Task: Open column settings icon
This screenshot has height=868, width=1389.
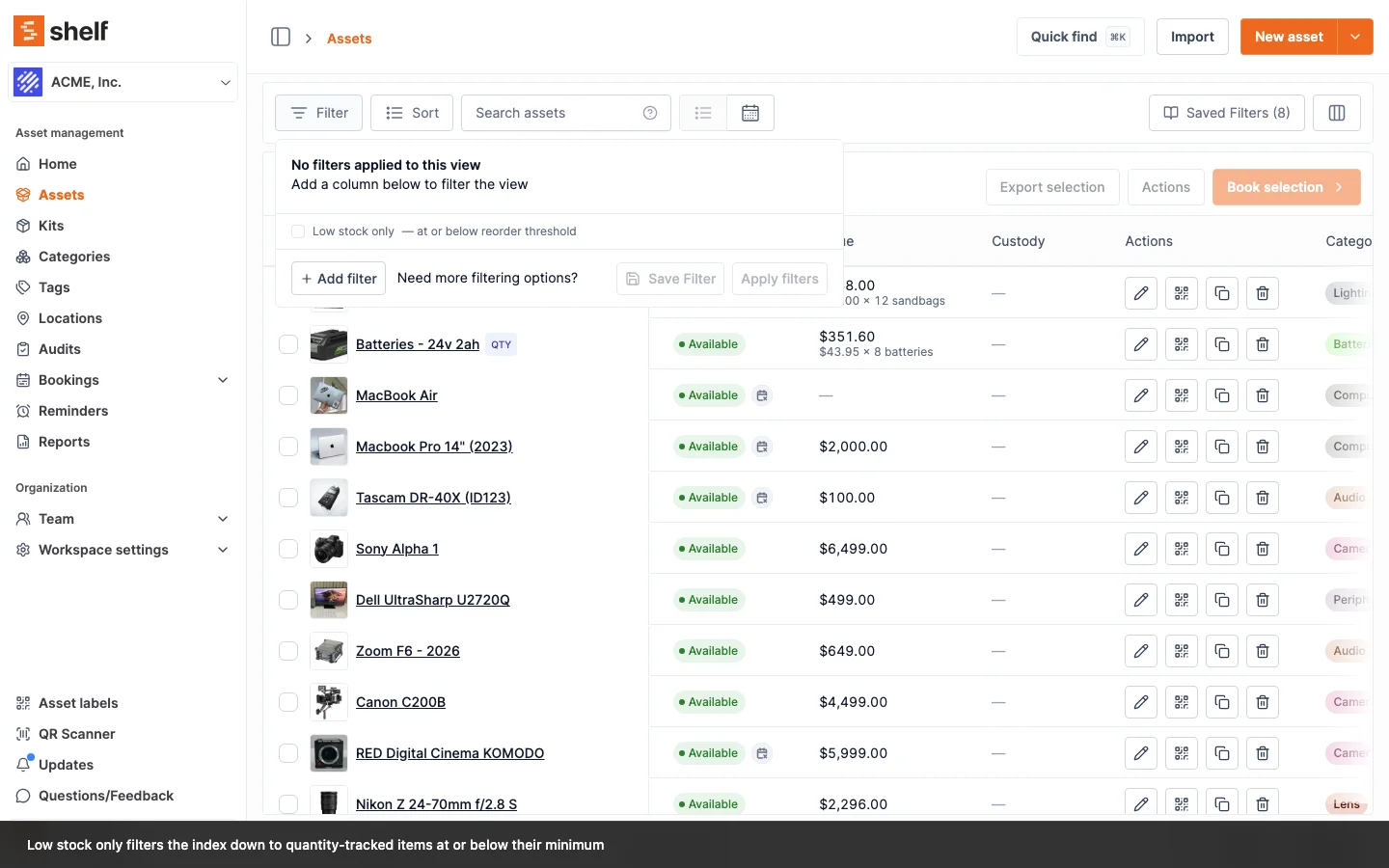Action: click(1337, 113)
